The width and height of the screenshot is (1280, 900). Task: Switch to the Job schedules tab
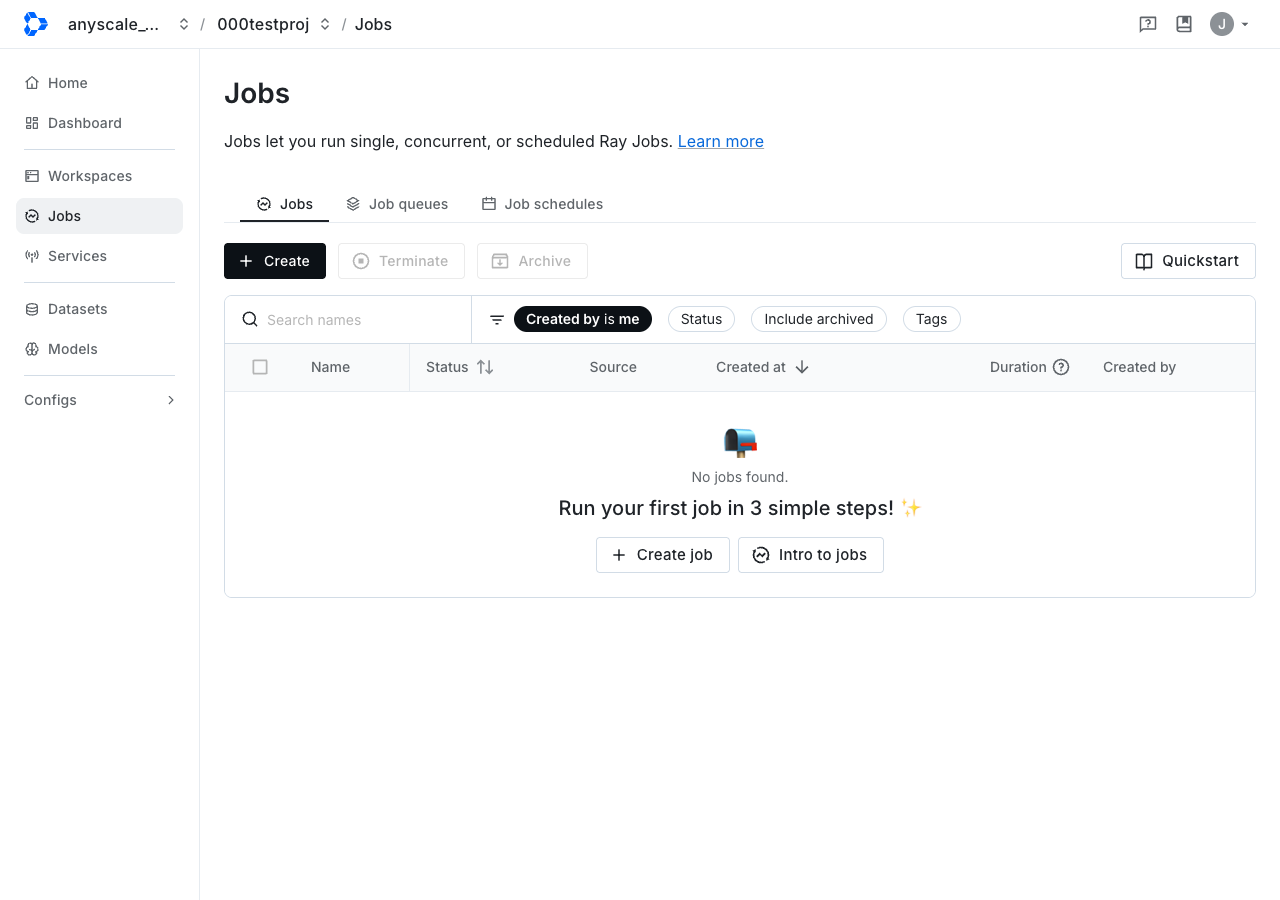coord(542,204)
